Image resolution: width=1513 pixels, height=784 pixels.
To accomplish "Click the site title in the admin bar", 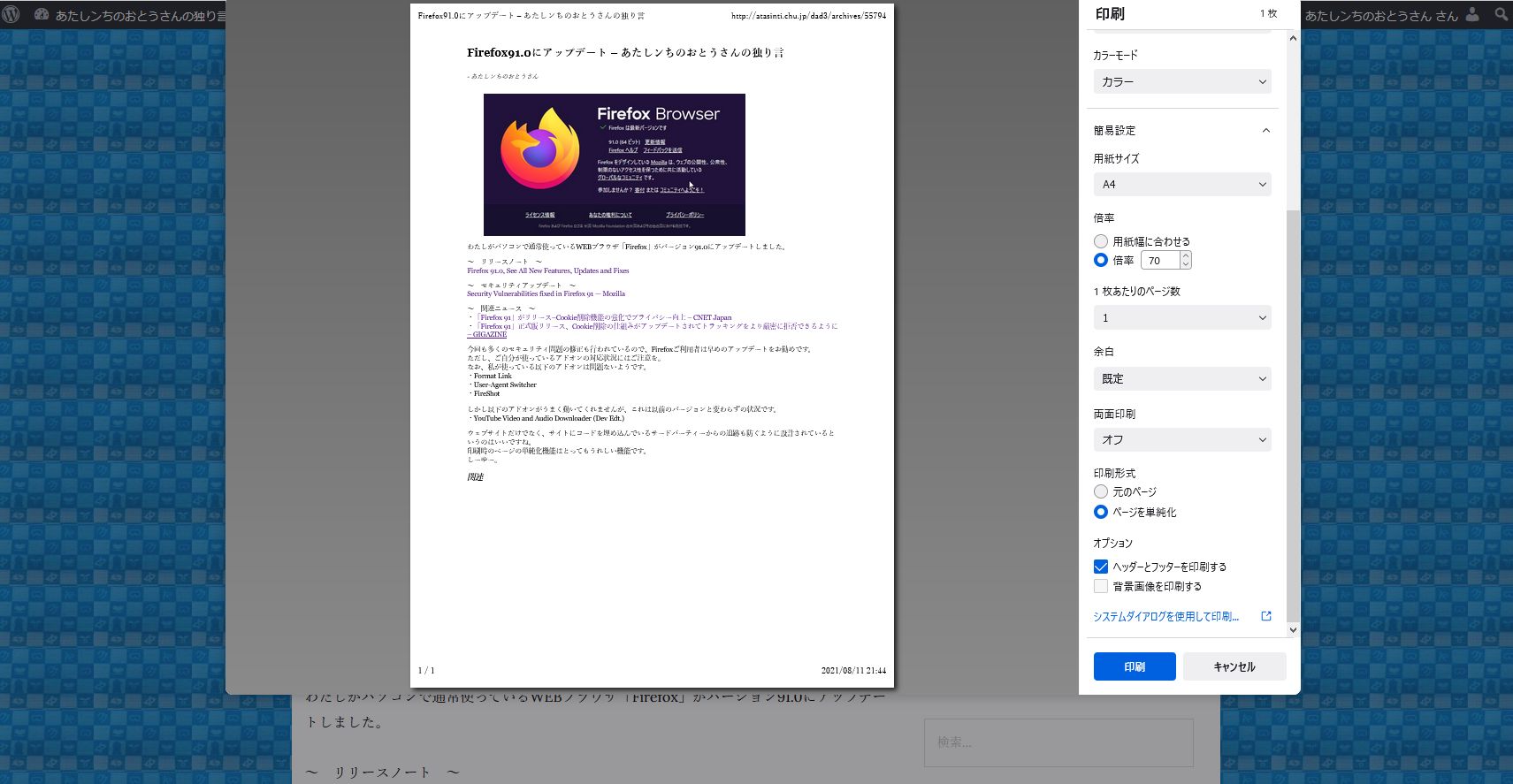I will pos(141,15).
